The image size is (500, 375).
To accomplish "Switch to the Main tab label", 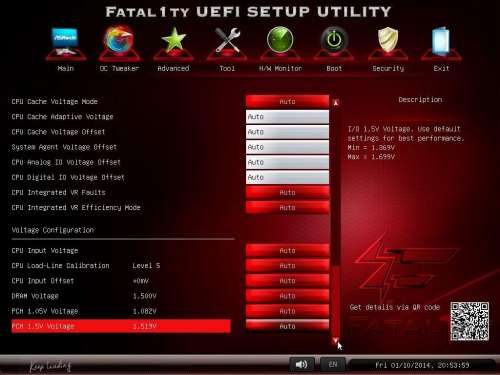I will click(65, 68).
